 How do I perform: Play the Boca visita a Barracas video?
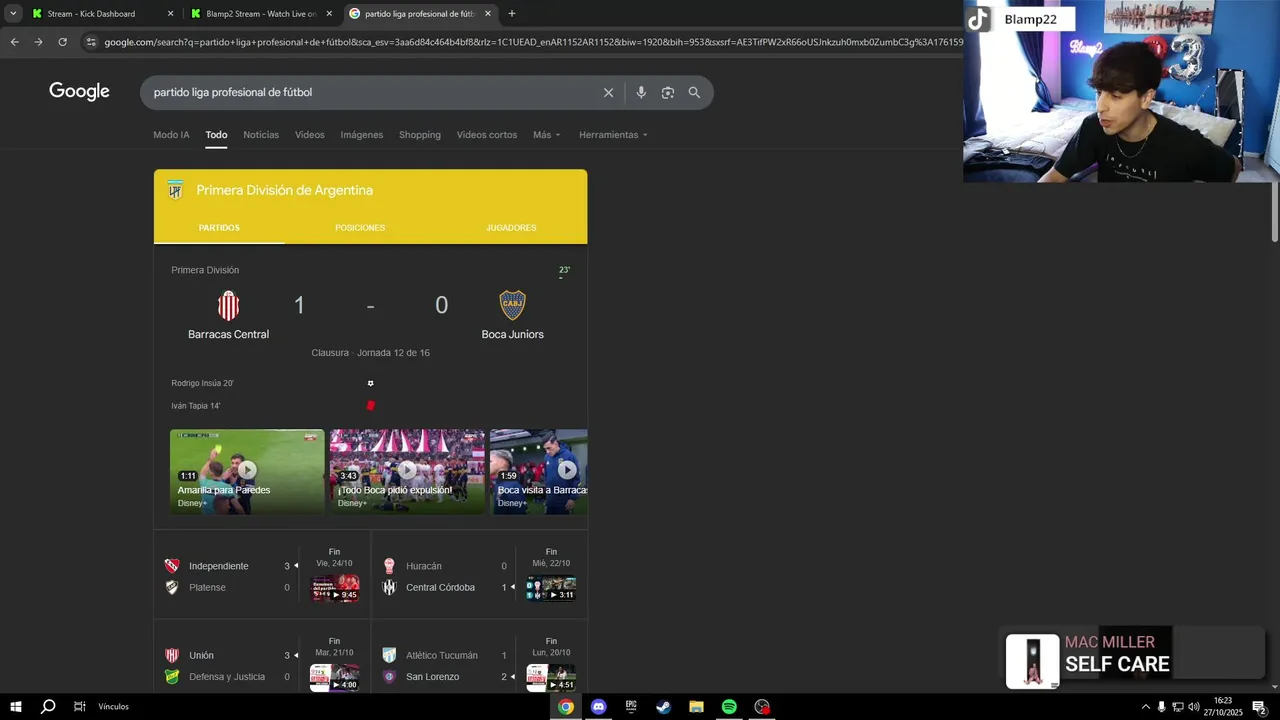pyautogui.click(x=539, y=472)
